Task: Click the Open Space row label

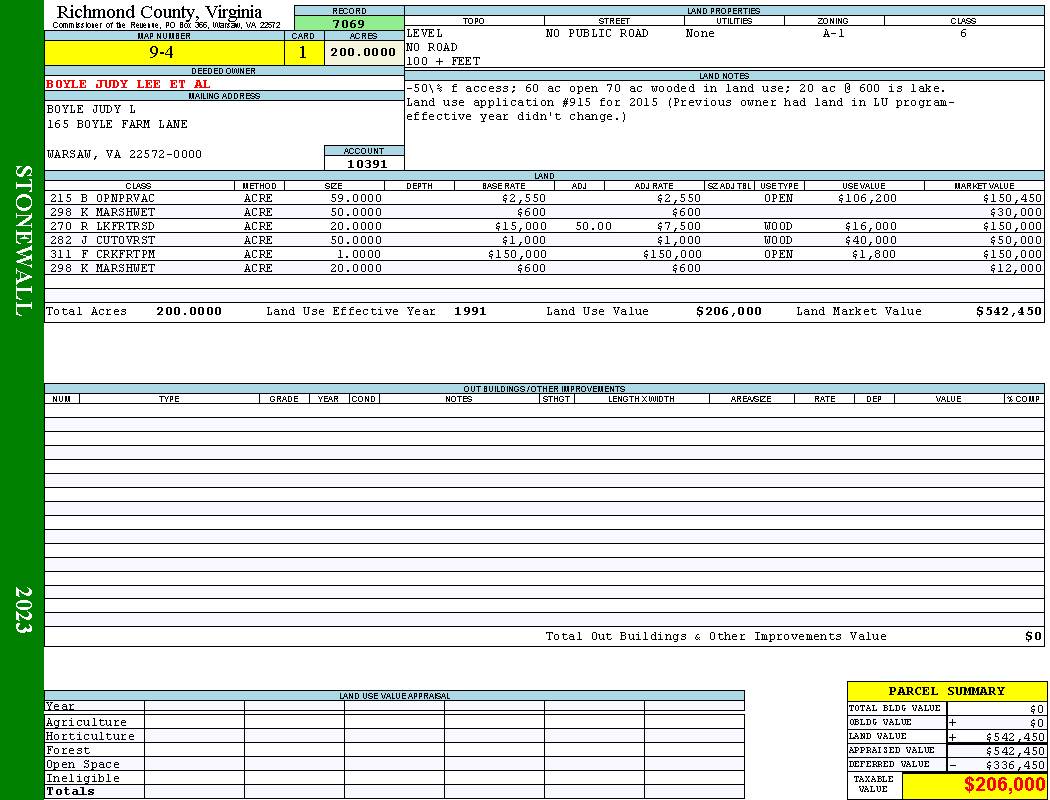Action: tap(82, 765)
